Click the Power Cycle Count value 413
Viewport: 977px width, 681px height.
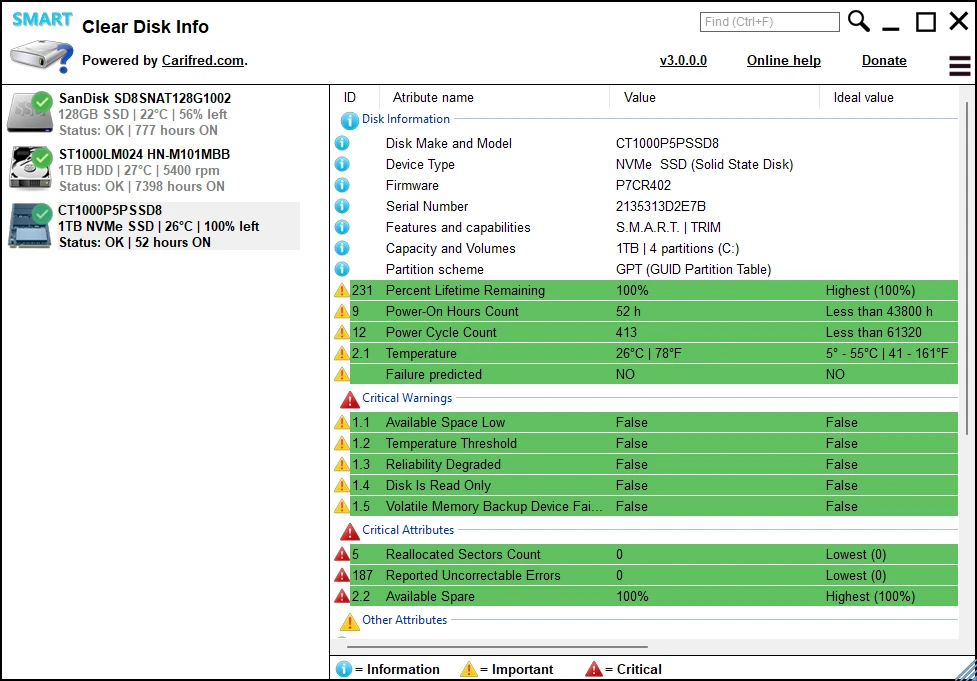point(626,332)
